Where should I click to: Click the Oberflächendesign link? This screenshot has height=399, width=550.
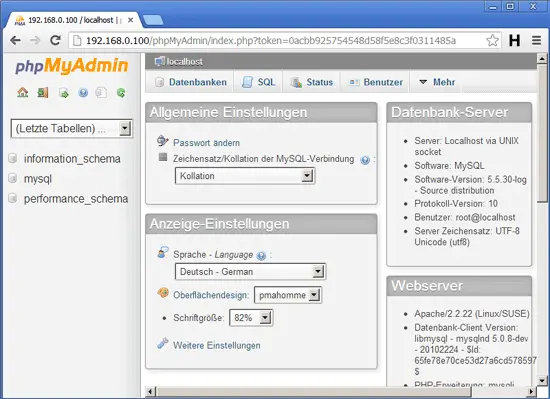click(x=210, y=295)
